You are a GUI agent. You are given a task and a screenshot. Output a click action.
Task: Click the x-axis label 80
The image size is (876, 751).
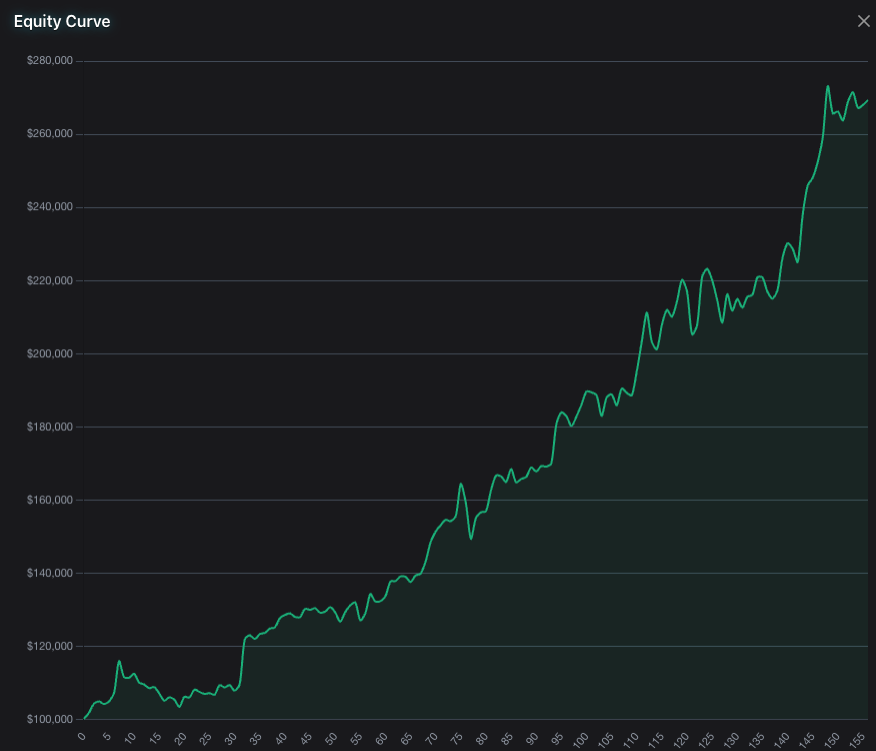coord(482,738)
